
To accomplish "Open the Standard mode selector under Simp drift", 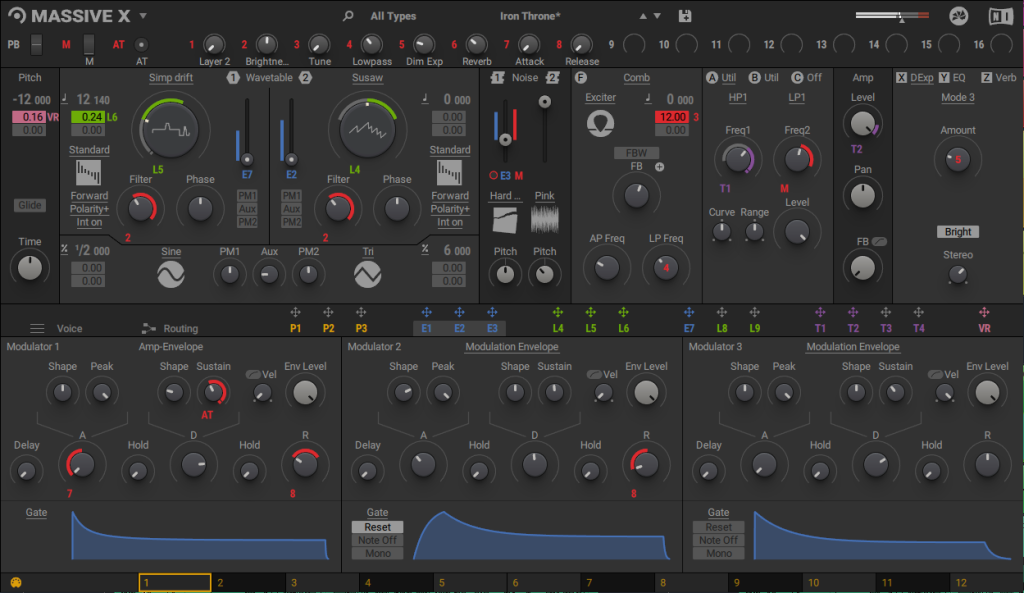I will point(89,149).
